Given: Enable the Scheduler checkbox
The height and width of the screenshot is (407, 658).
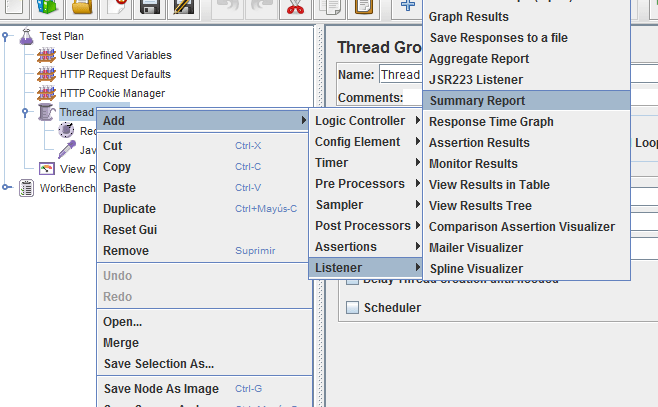Looking at the screenshot, I should coord(352,308).
